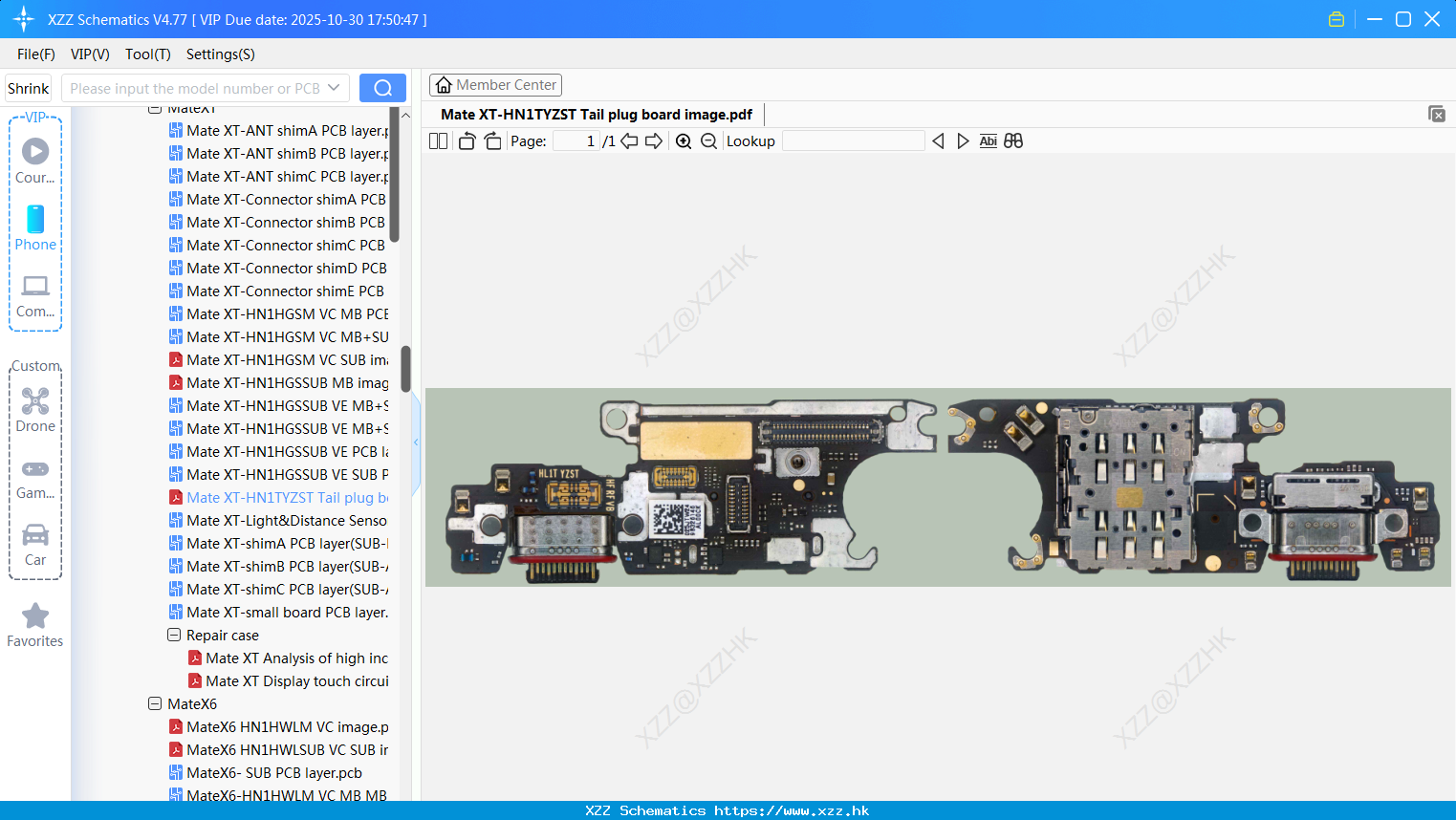Collapse the MateX6 folder
The height and width of the screenshot is (820, 1456).
click(155, 703)
